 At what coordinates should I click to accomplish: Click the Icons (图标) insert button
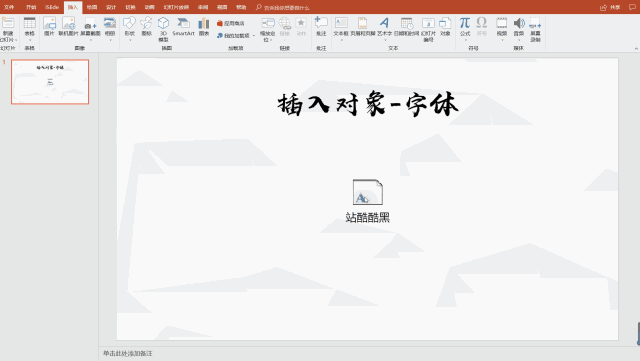click(x=147, y=27)
